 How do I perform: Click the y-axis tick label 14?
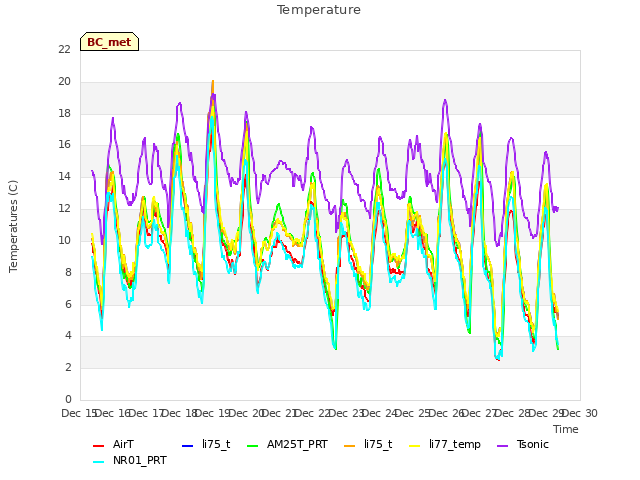click(x=64, y=177)
